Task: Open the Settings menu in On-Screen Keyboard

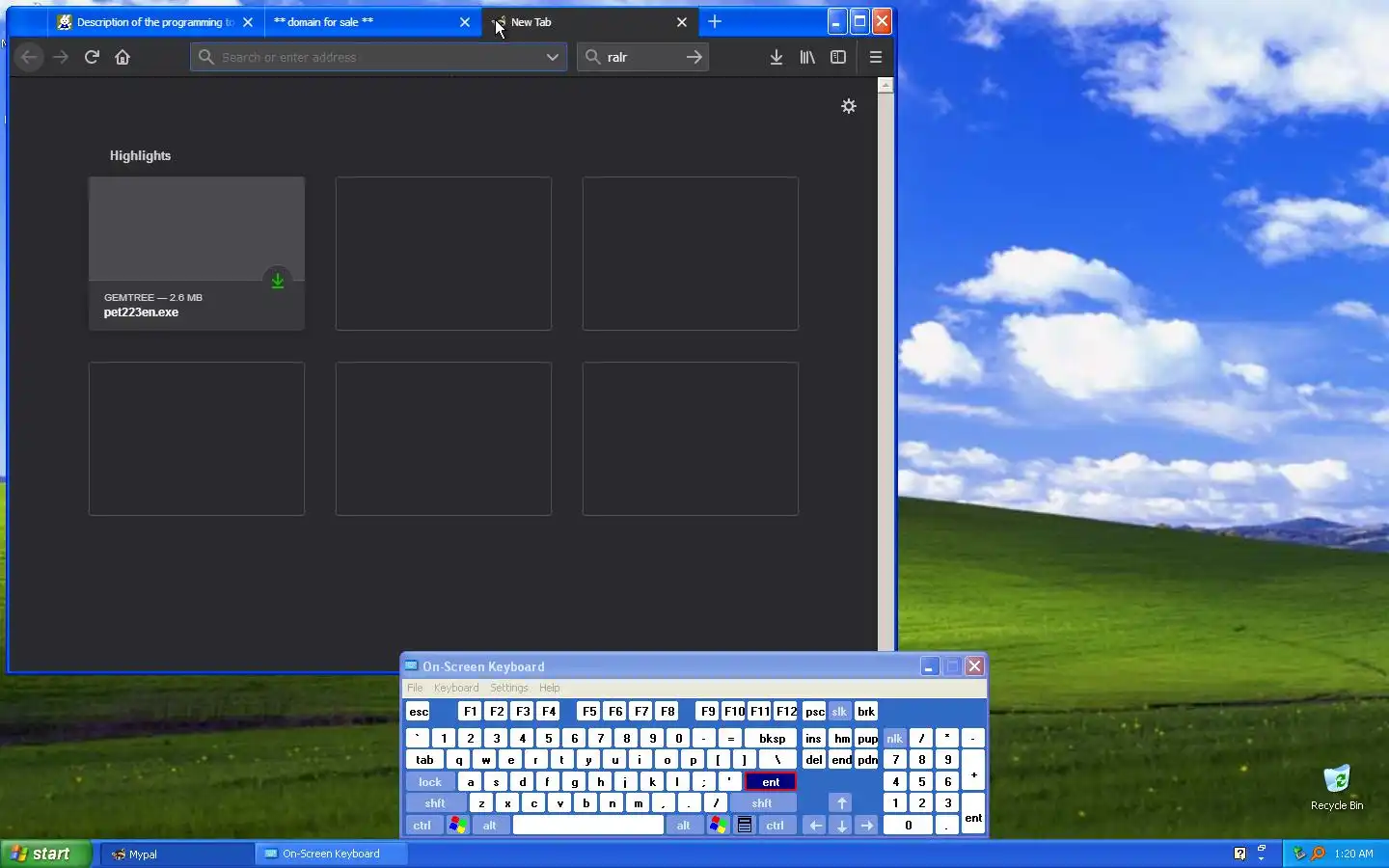Action: (509, 688)
